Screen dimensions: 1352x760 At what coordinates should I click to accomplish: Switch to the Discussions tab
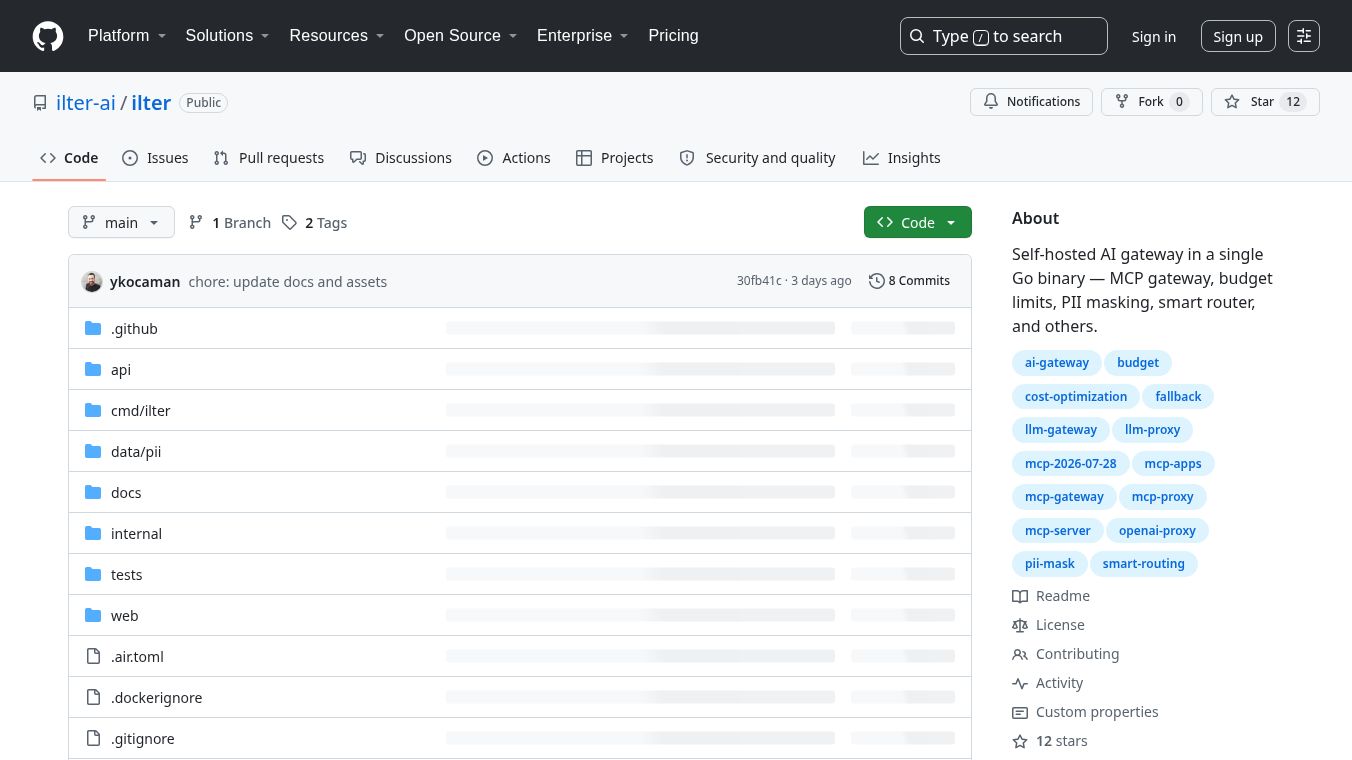point(401,158)
